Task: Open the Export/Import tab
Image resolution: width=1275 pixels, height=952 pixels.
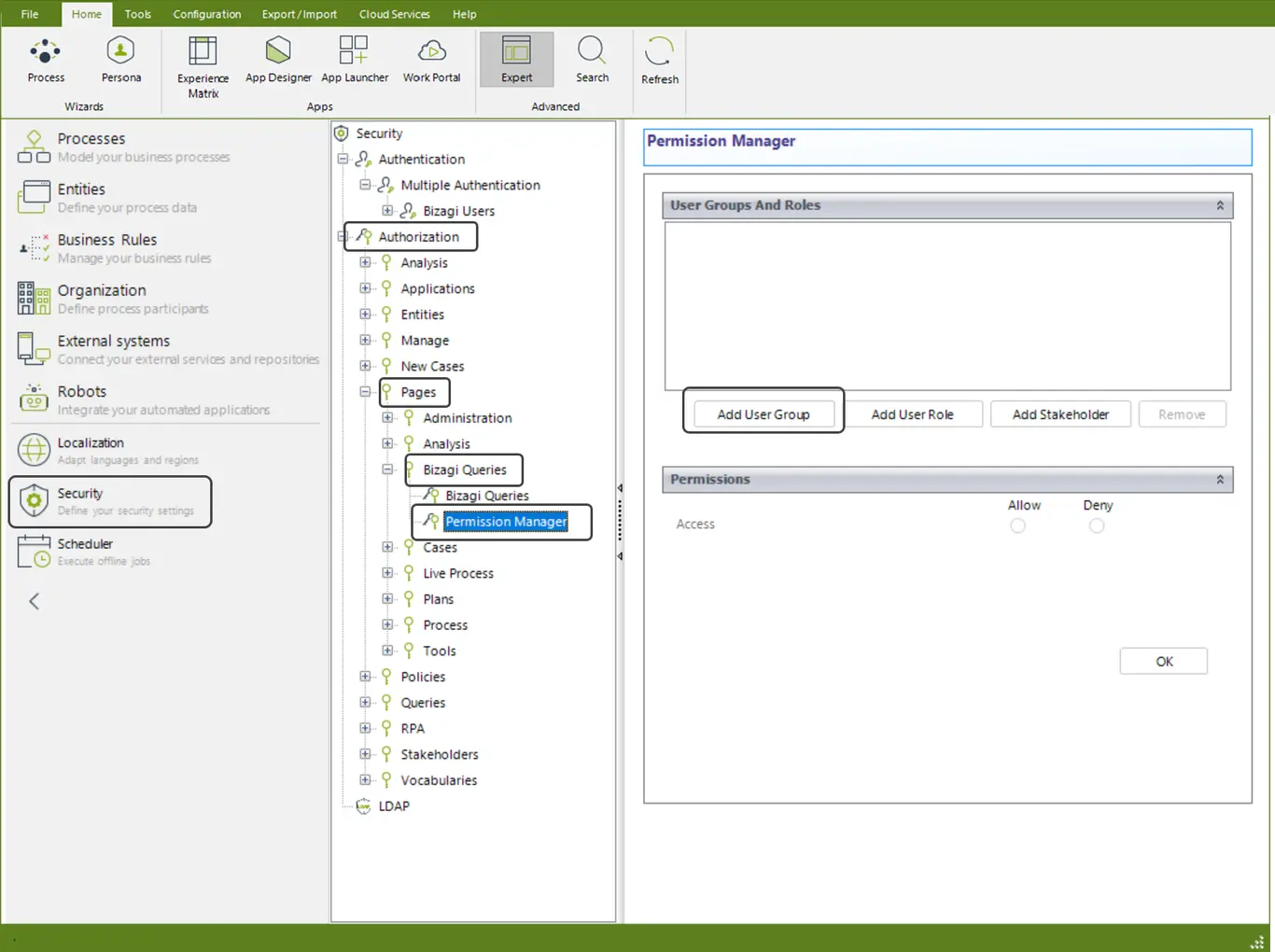Action: (300, 14)
